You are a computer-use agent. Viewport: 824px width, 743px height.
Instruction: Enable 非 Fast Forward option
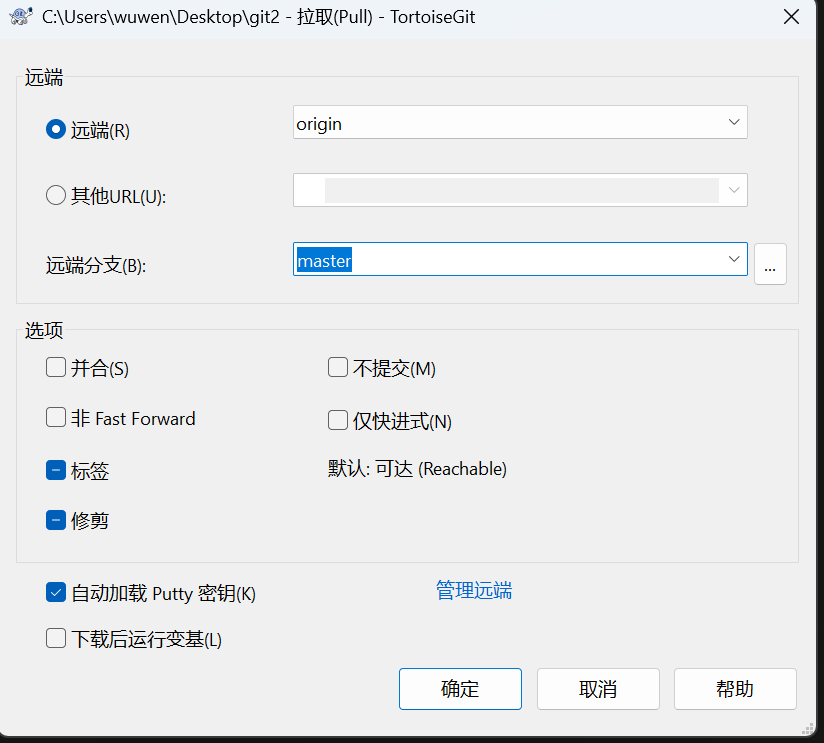55,418
